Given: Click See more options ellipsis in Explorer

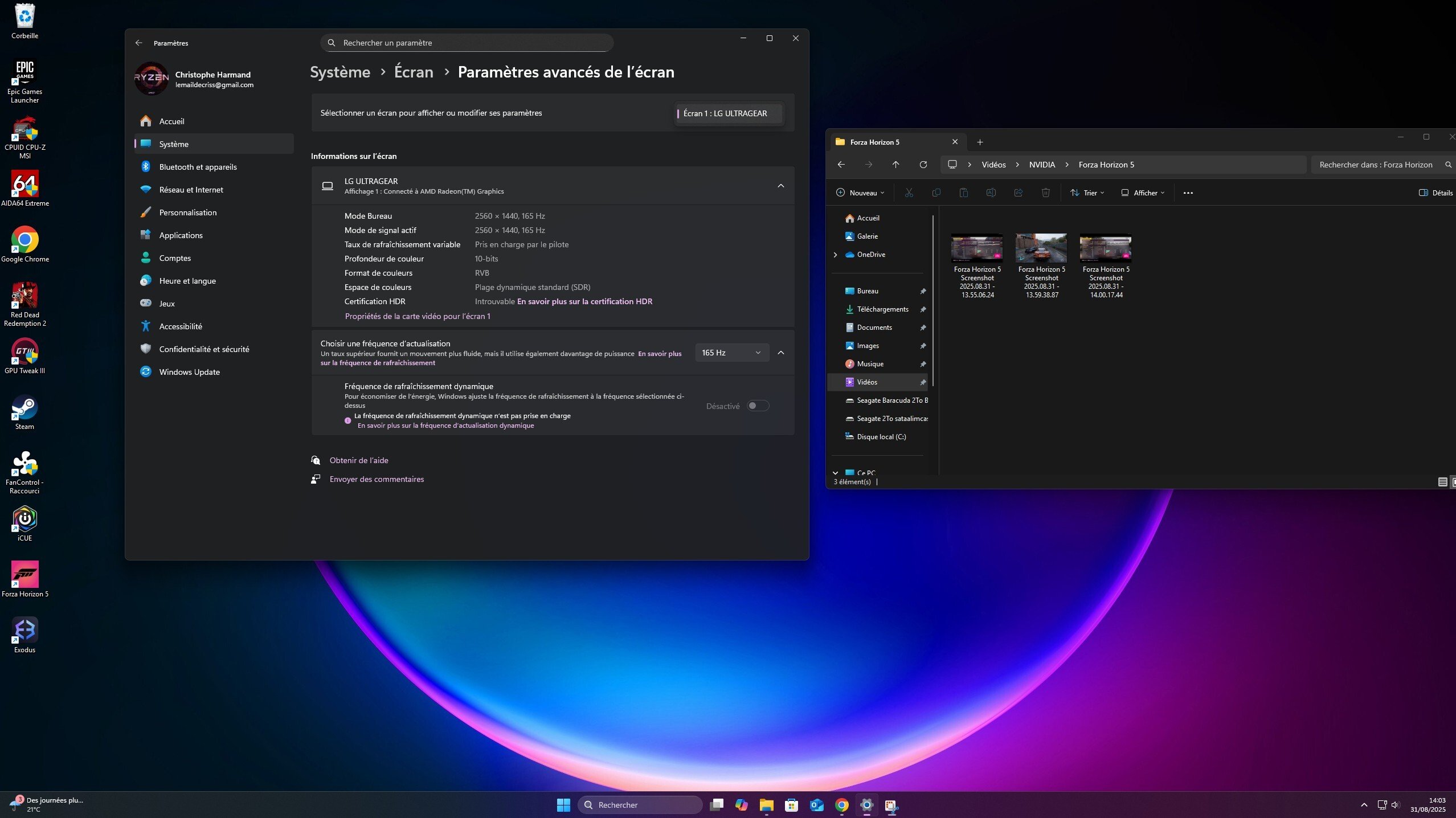Looking at the screenshot, I should pos(1188,193).
